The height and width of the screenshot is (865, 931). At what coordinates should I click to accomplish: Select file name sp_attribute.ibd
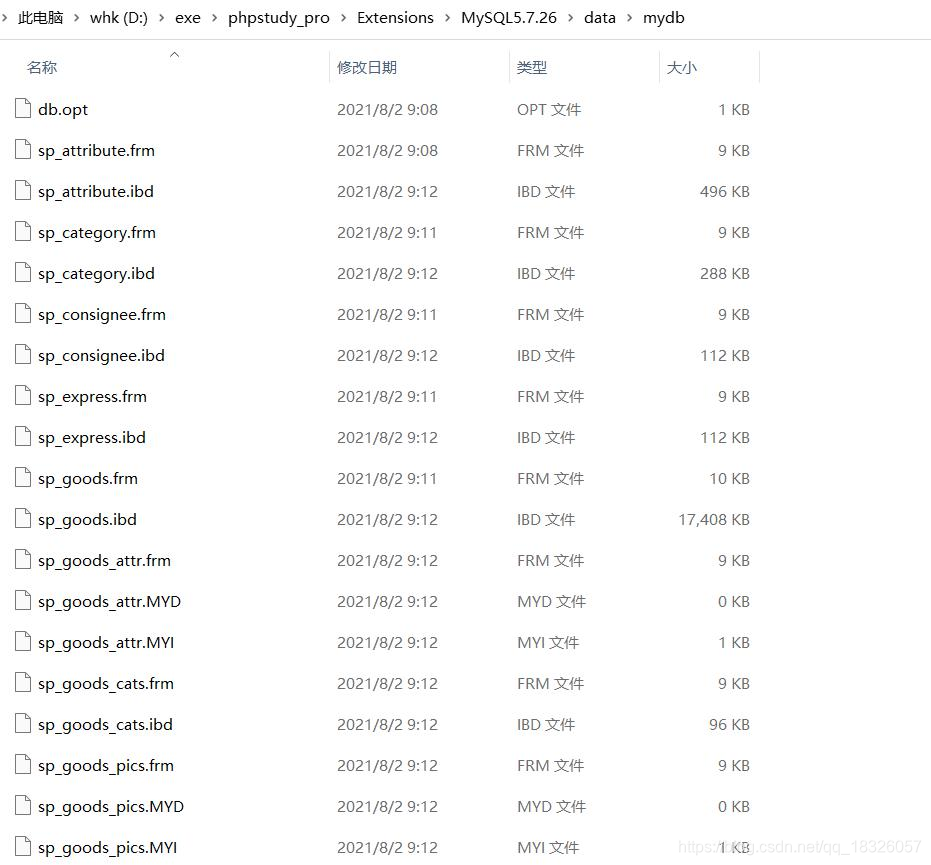tap(96, 192)
